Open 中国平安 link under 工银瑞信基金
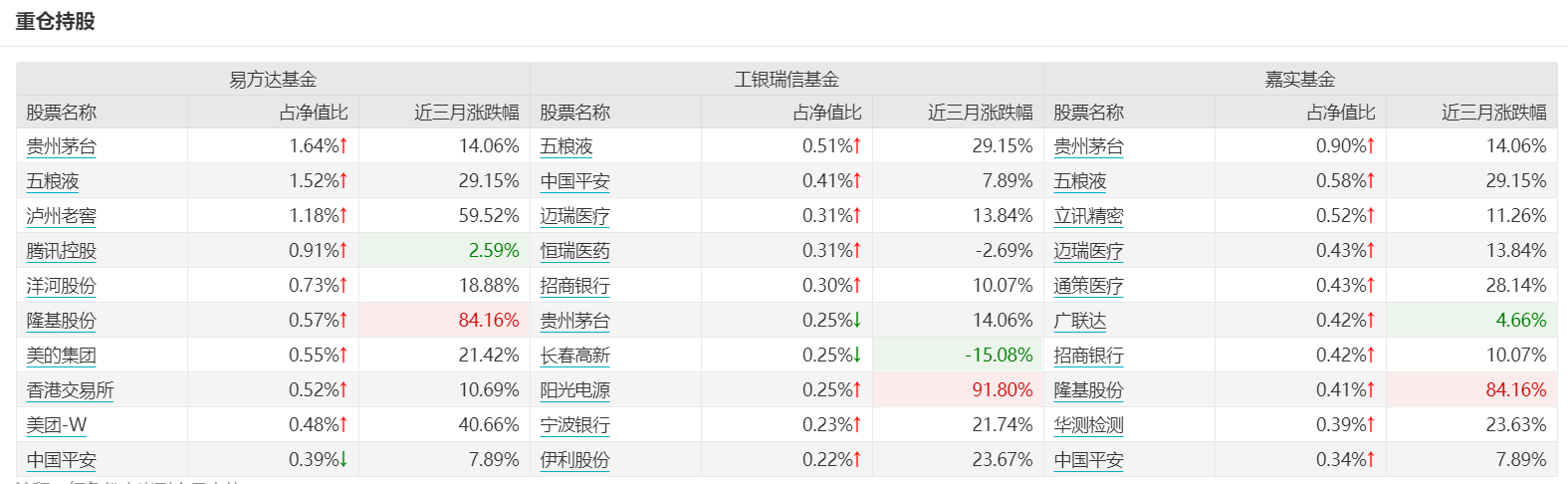Screen dimensions: 1568x484 click(x=574, y=181)
